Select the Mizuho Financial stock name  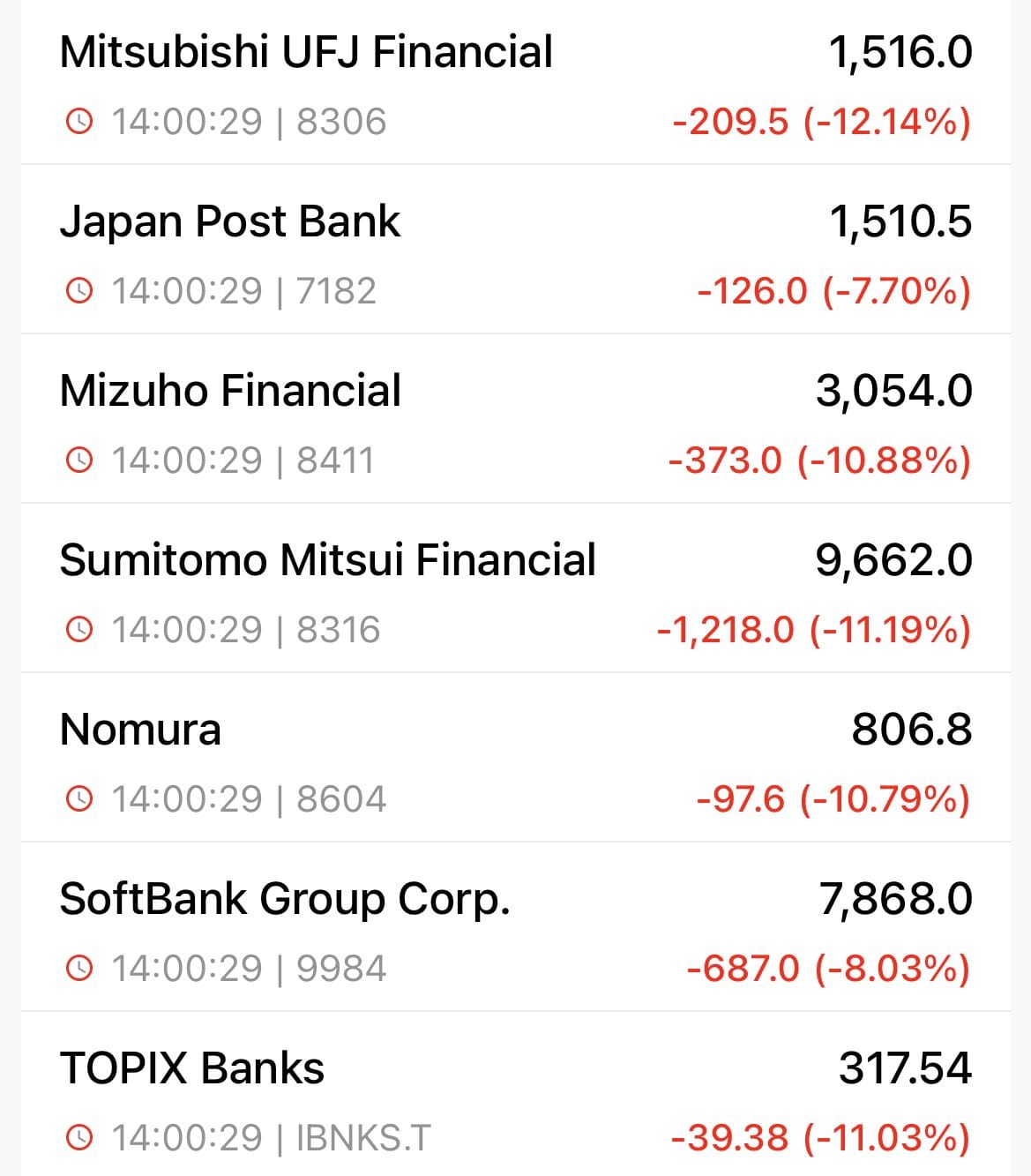click(230, 390)
